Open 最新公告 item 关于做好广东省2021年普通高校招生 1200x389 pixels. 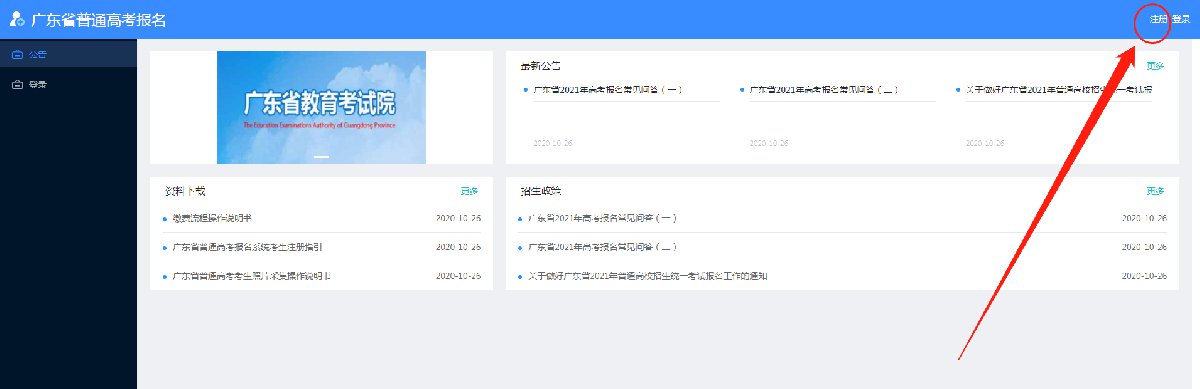(x=1059, y=90)
